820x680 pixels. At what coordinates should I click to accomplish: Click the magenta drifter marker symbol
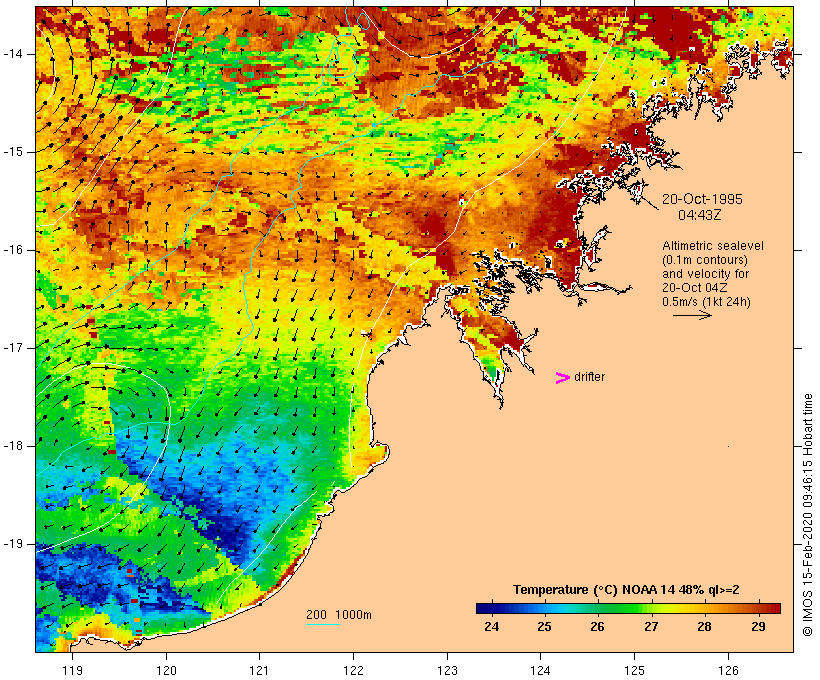click(562, 378)
